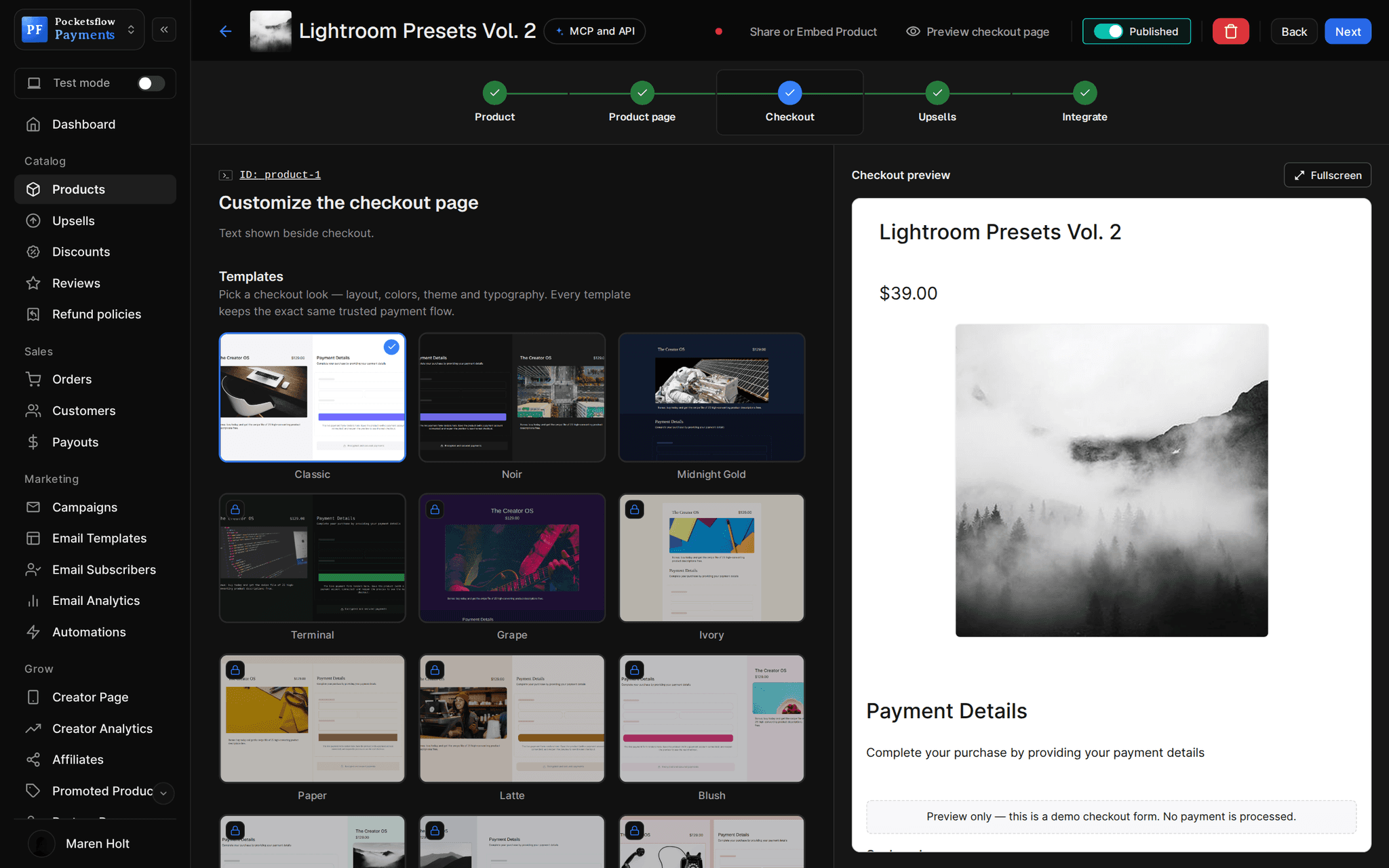Select the Noir template thumbnail

(x=511, y=397)
